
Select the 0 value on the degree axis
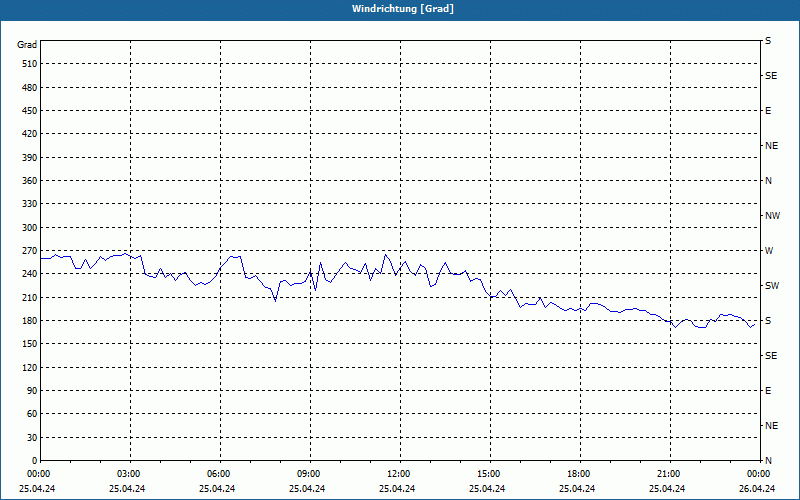click(35, 460)
